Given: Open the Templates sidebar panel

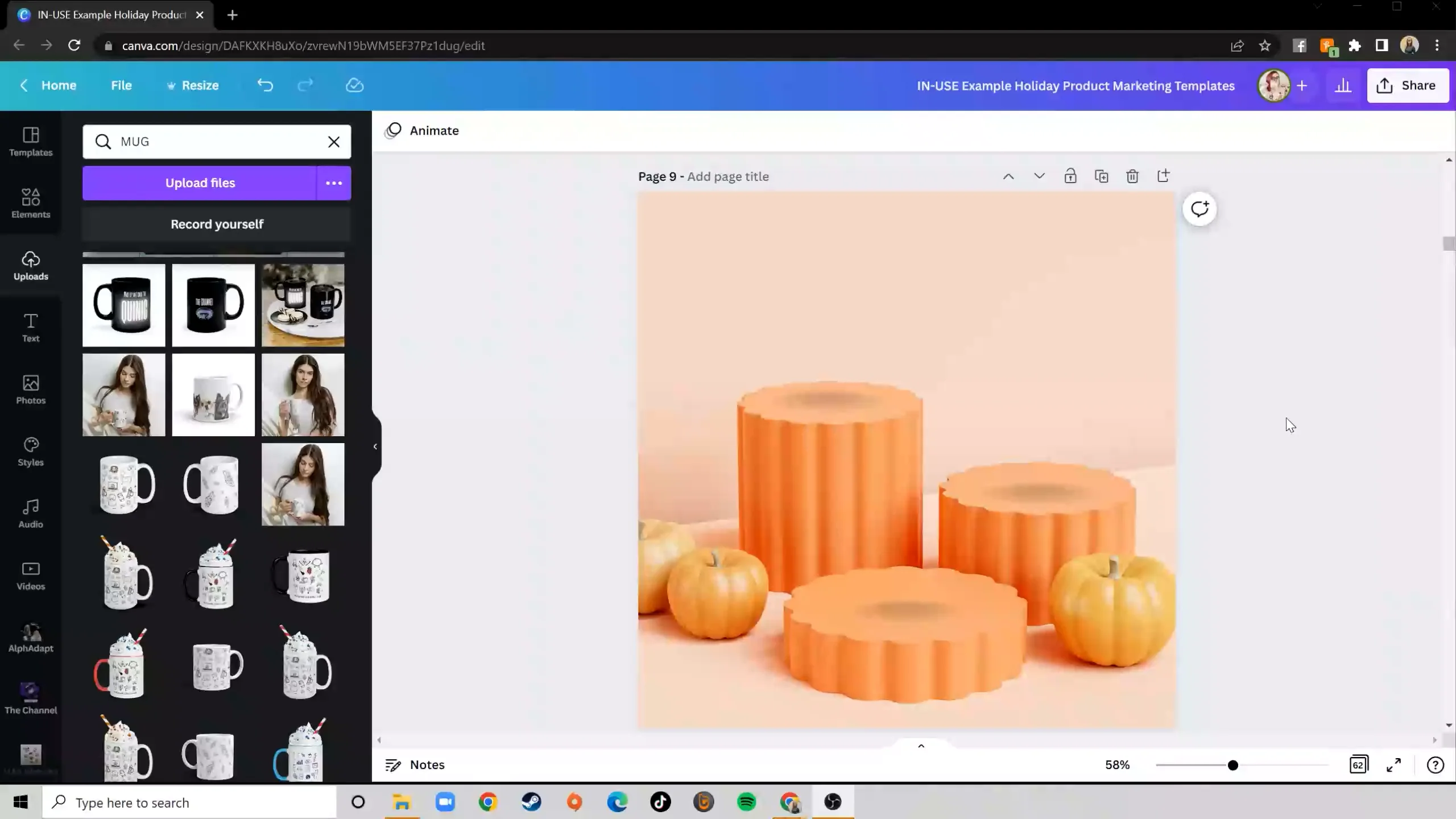Looking at the screenshot, I should (31, 142).
